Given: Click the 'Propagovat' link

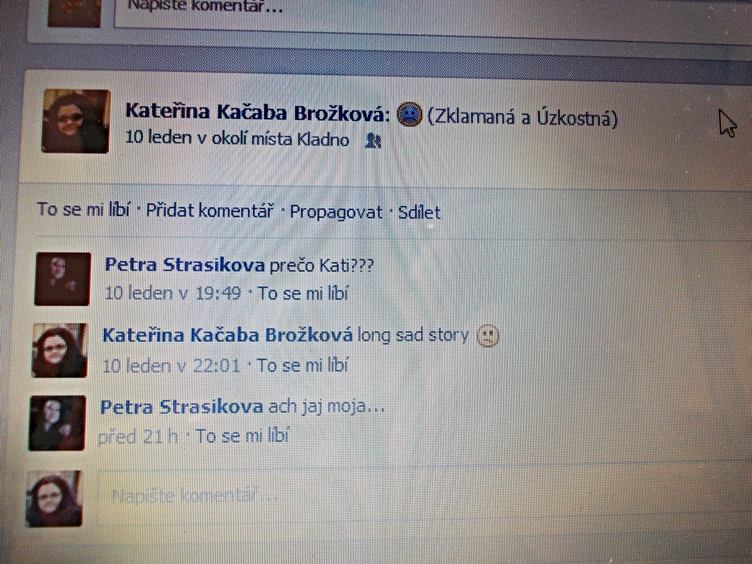Looking at the screenshot, I should (336, 212).
